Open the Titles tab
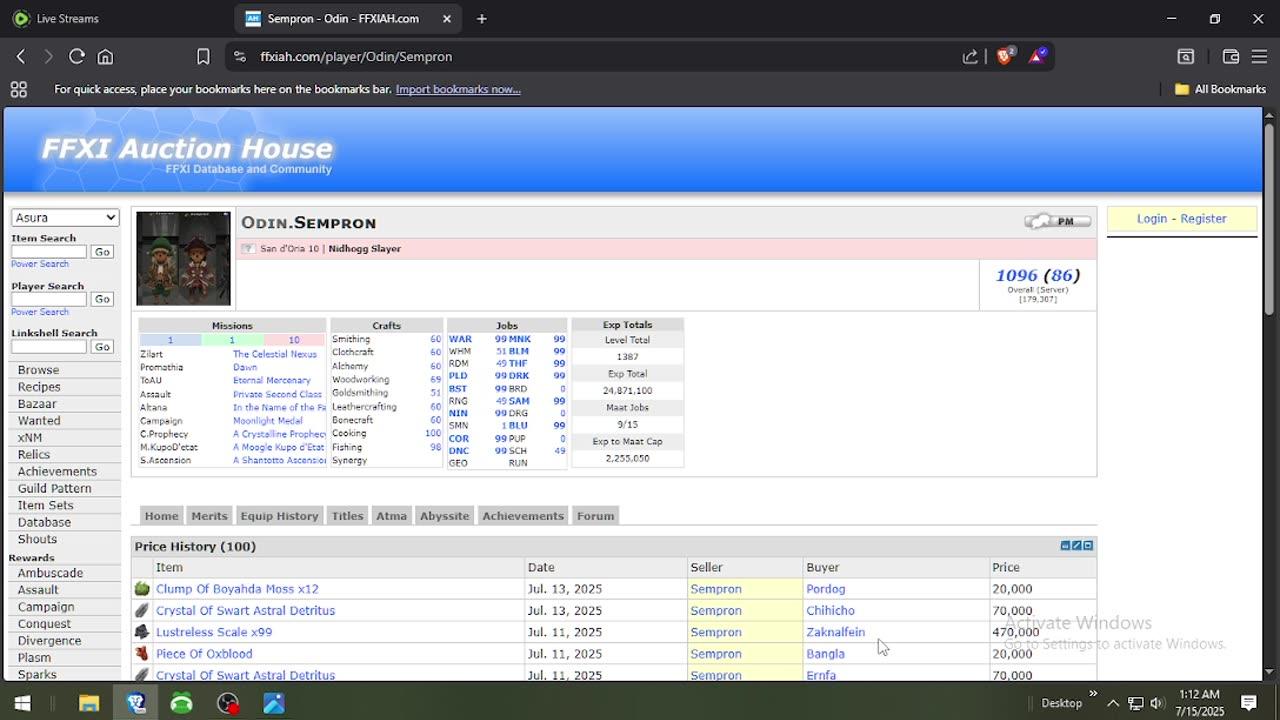Image resolution: width=1280 pixels, height=720 pixels. (x=347, y=516)
